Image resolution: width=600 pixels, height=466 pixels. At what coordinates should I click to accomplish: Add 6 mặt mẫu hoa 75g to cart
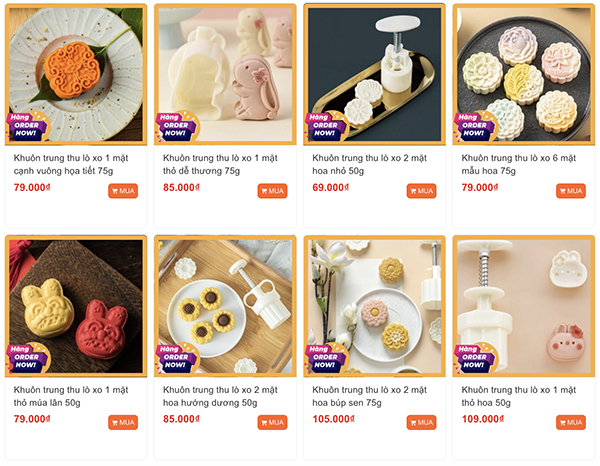click(571, 191)
